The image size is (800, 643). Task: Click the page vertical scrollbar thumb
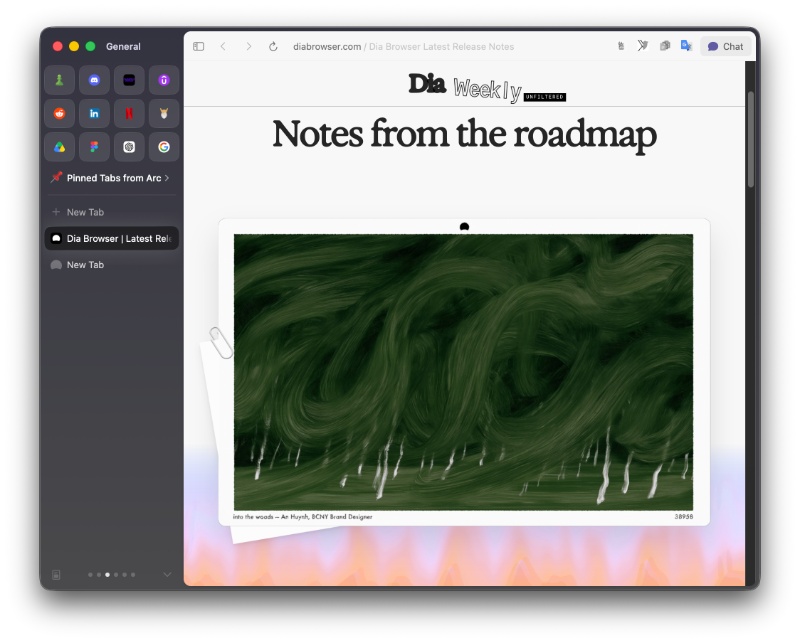(751, 139)
